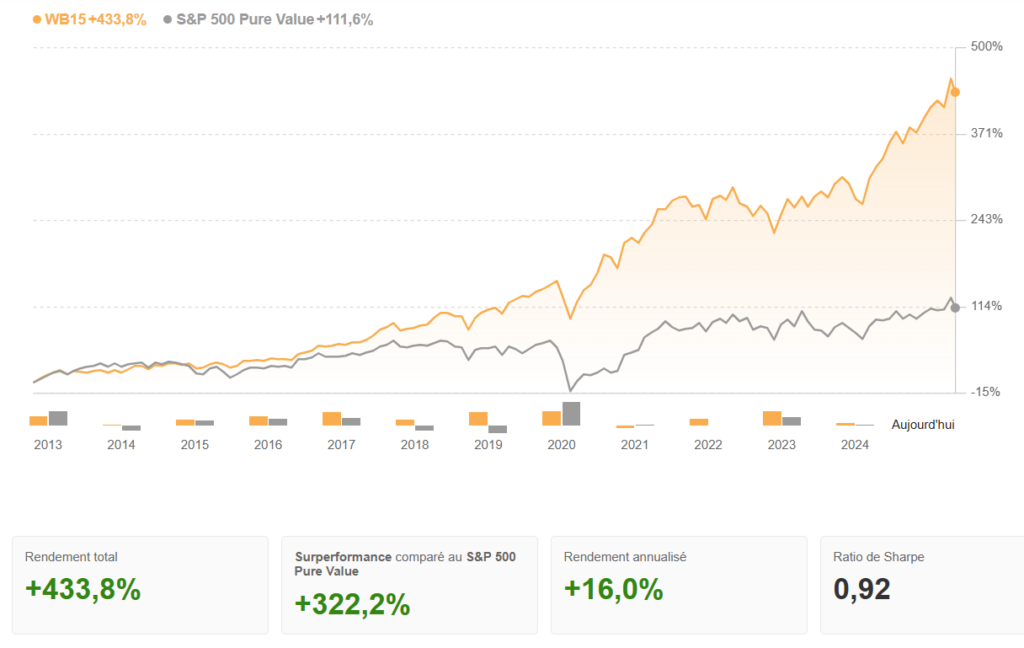Click the gray 2013 yearly return bar

[x=58, y=418]
